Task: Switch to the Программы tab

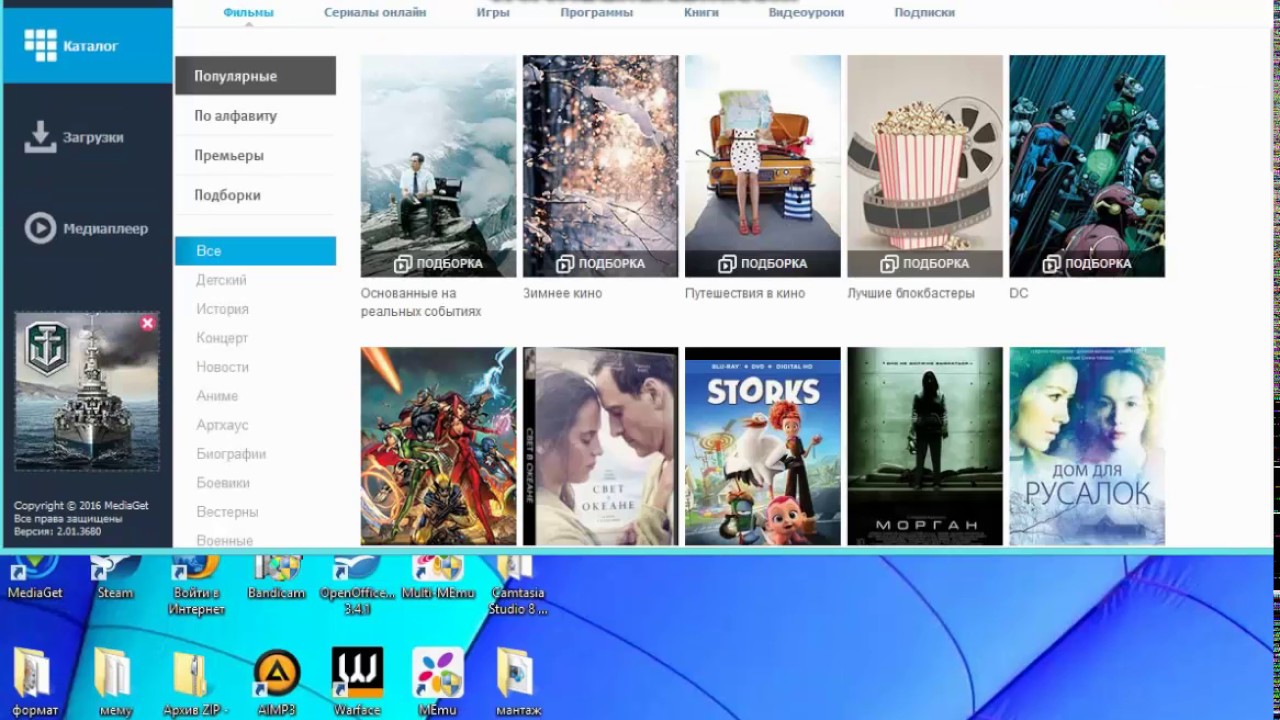Action: [597, 13]
